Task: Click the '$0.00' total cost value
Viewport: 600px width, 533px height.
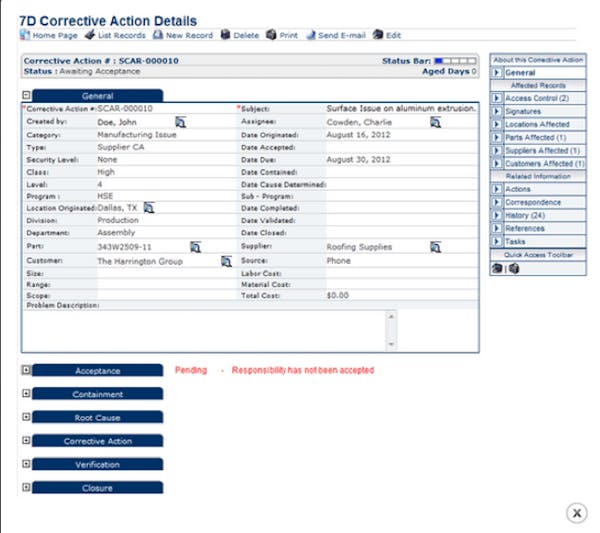Action: 338,295
